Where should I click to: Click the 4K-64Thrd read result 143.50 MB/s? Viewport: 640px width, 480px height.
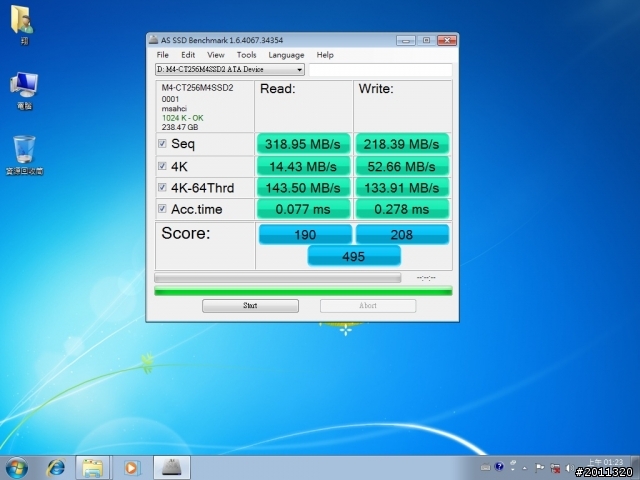pyautogui.click(x=303, y=188)
